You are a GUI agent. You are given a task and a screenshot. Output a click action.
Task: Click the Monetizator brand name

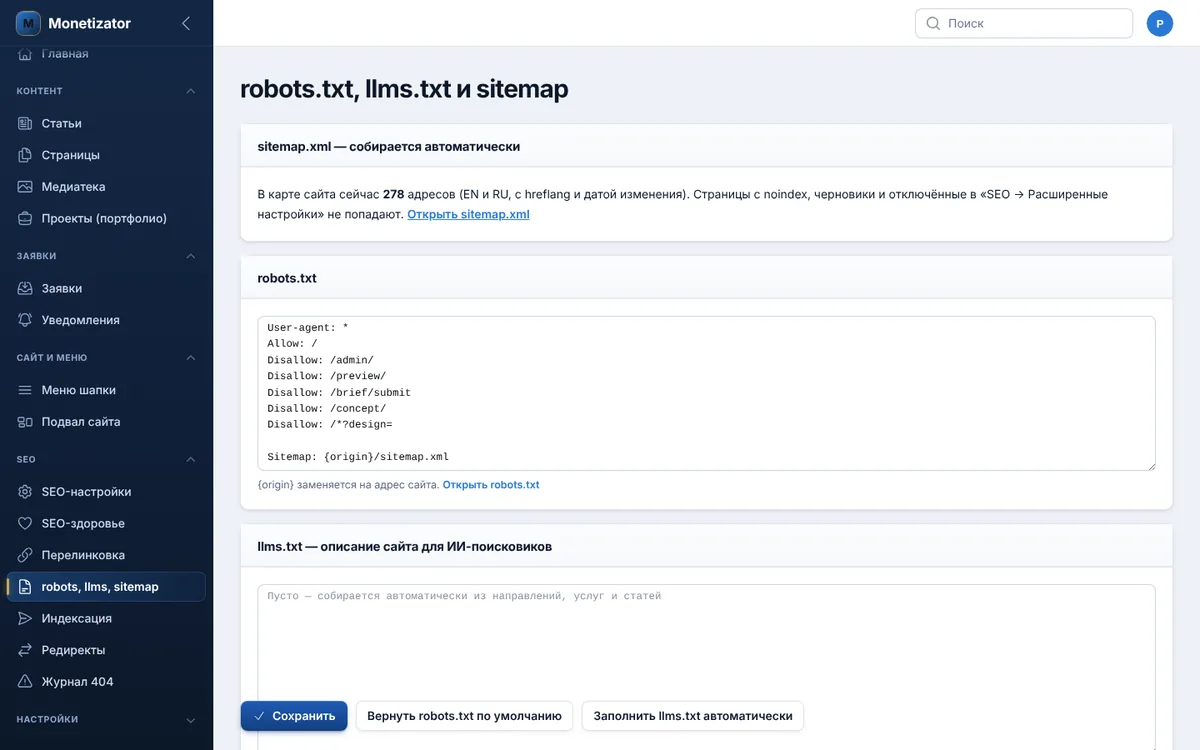[89, 23]
